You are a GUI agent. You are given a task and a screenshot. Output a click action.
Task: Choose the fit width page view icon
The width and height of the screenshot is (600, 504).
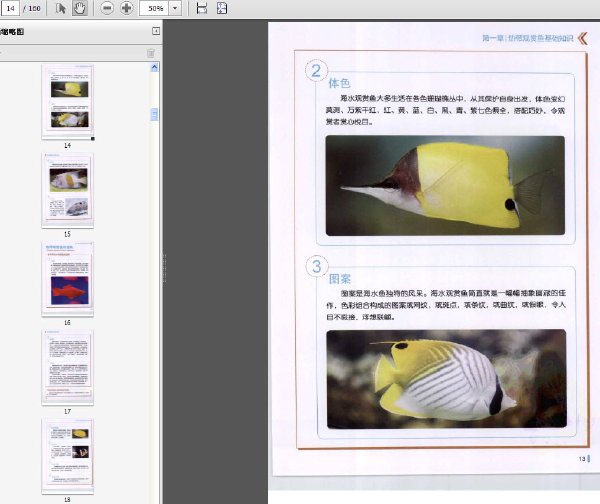click(202, 8)
